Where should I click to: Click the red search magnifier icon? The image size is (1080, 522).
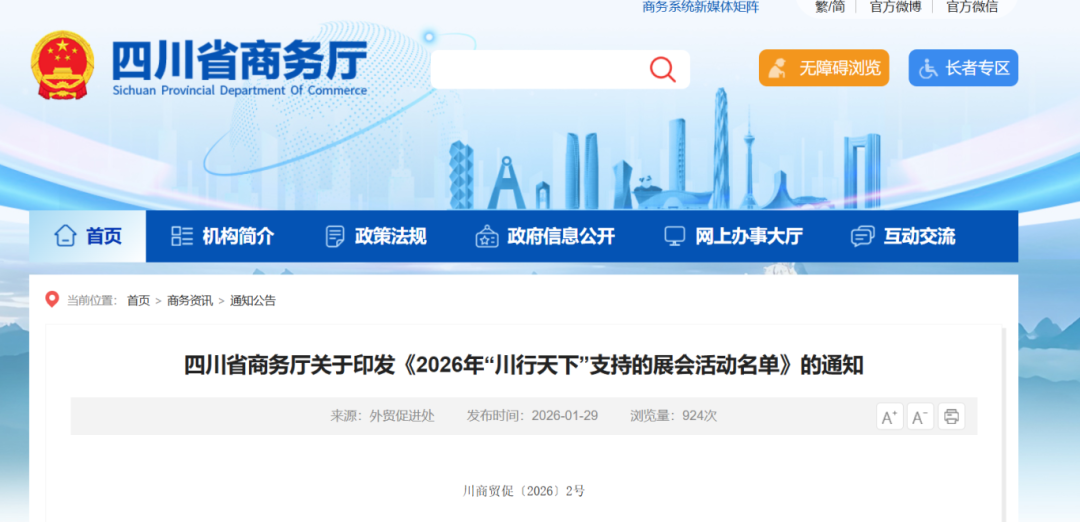(663, 70)
